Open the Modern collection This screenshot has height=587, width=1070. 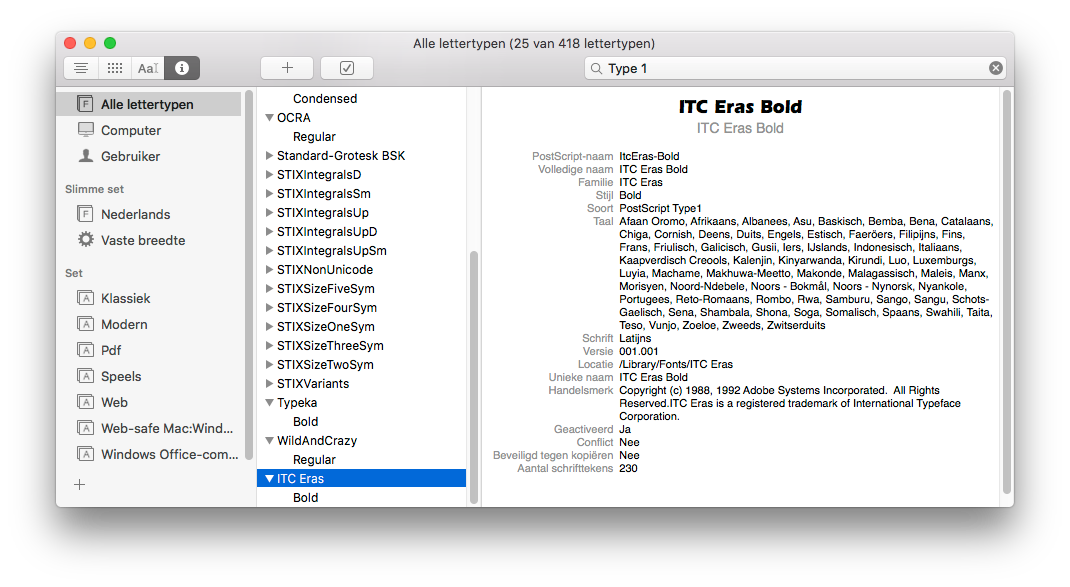124,324
